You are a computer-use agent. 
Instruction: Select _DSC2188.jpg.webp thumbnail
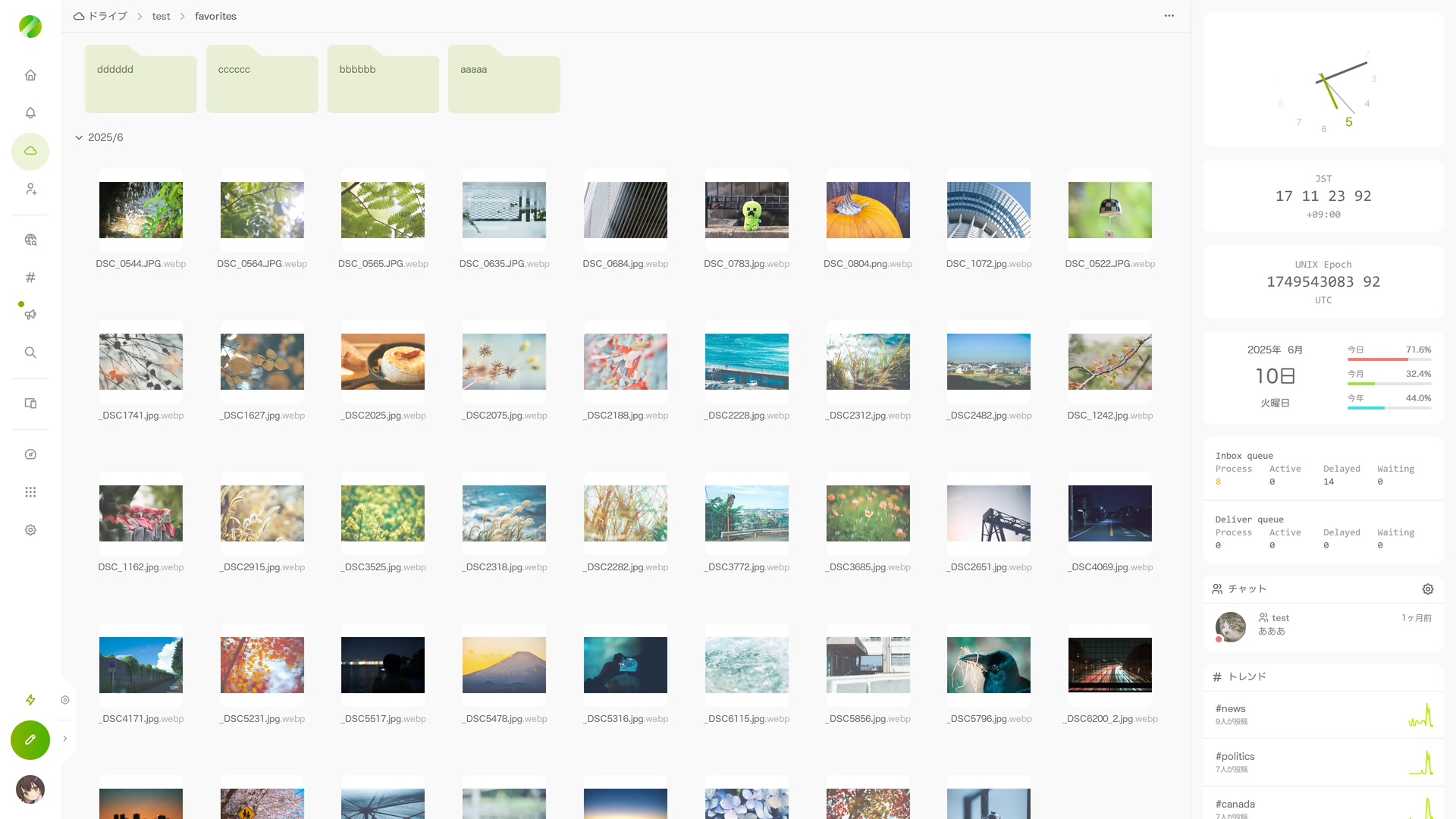tap(626, 362)
